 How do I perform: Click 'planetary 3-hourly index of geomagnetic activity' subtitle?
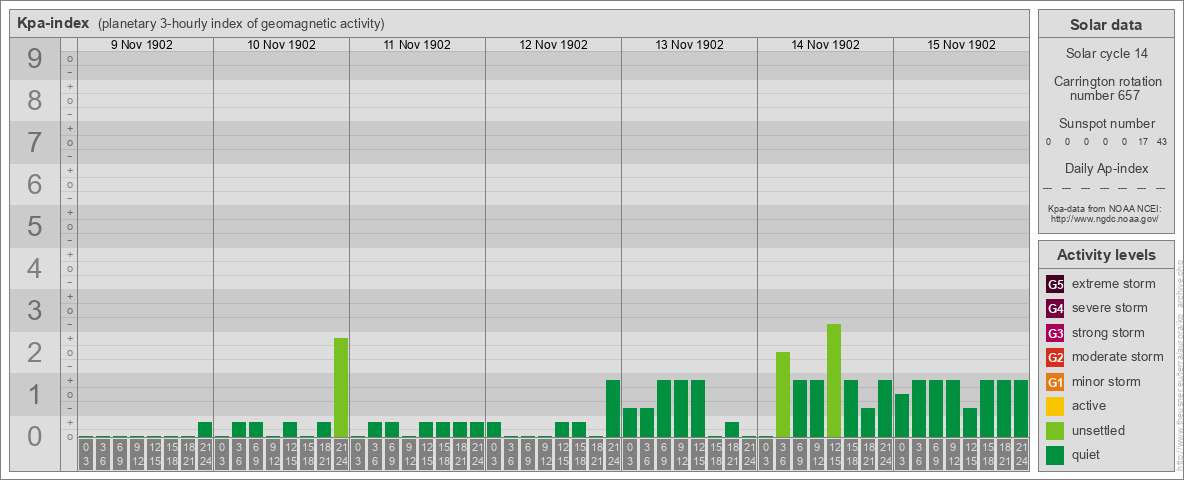(x=241, y=24)
